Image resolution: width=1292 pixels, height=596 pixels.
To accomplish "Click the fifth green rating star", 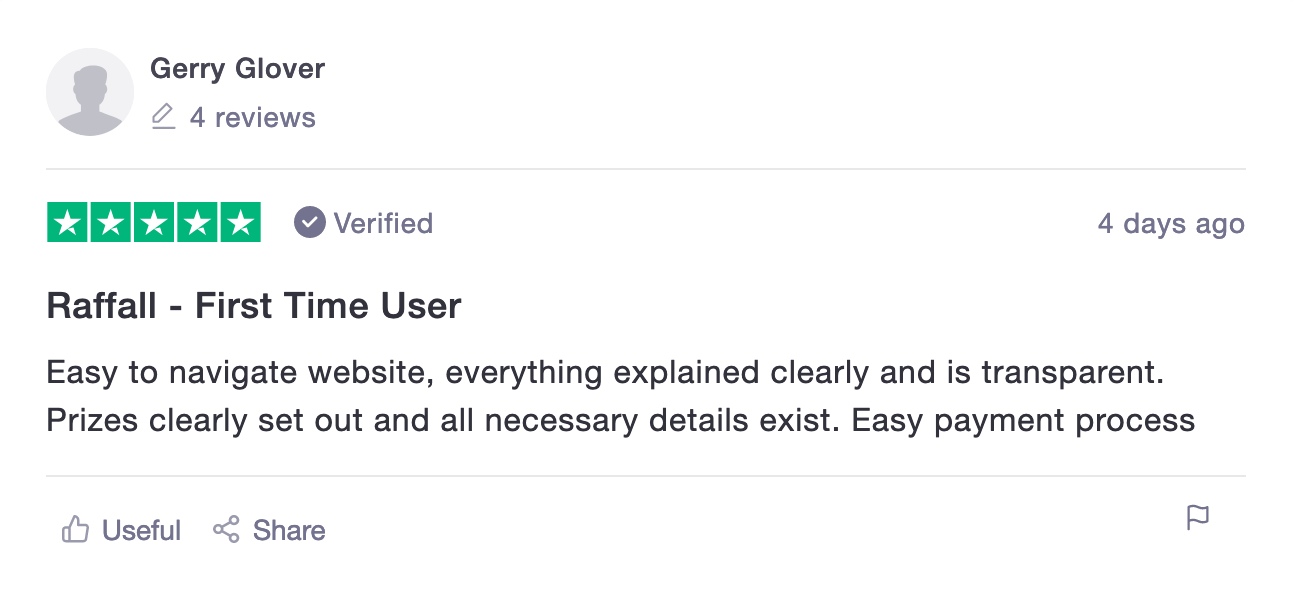I will 240,223.
